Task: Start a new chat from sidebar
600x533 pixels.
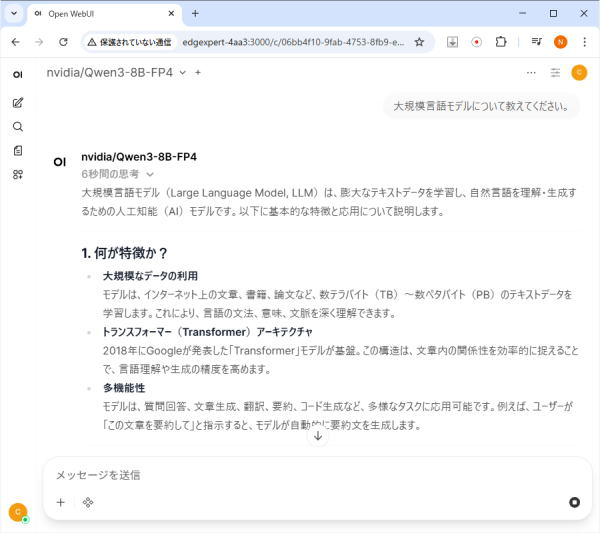Action: [18, 103]
